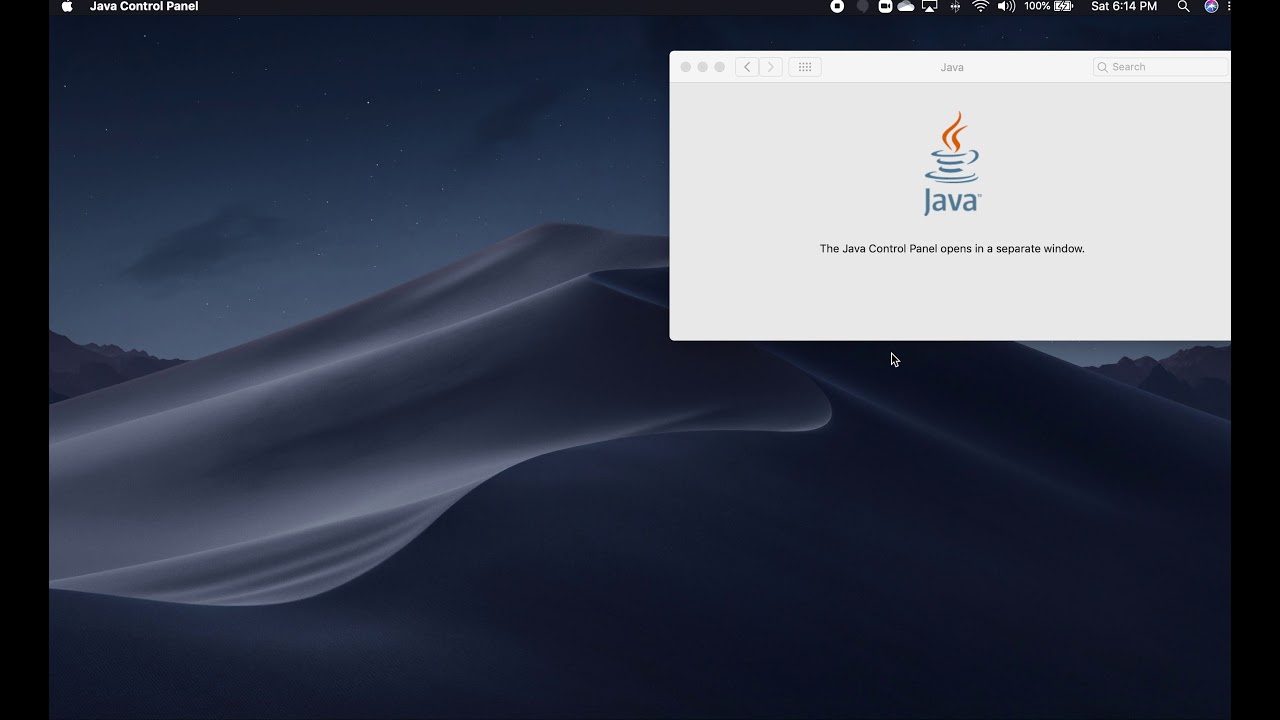Open the cloud sync icon in menu bar

[x=906, y=6]
